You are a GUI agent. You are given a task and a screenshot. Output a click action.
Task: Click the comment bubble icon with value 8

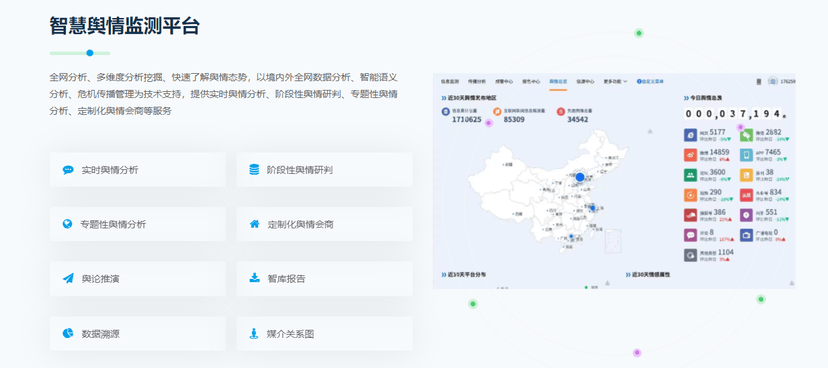coord(690,235)
